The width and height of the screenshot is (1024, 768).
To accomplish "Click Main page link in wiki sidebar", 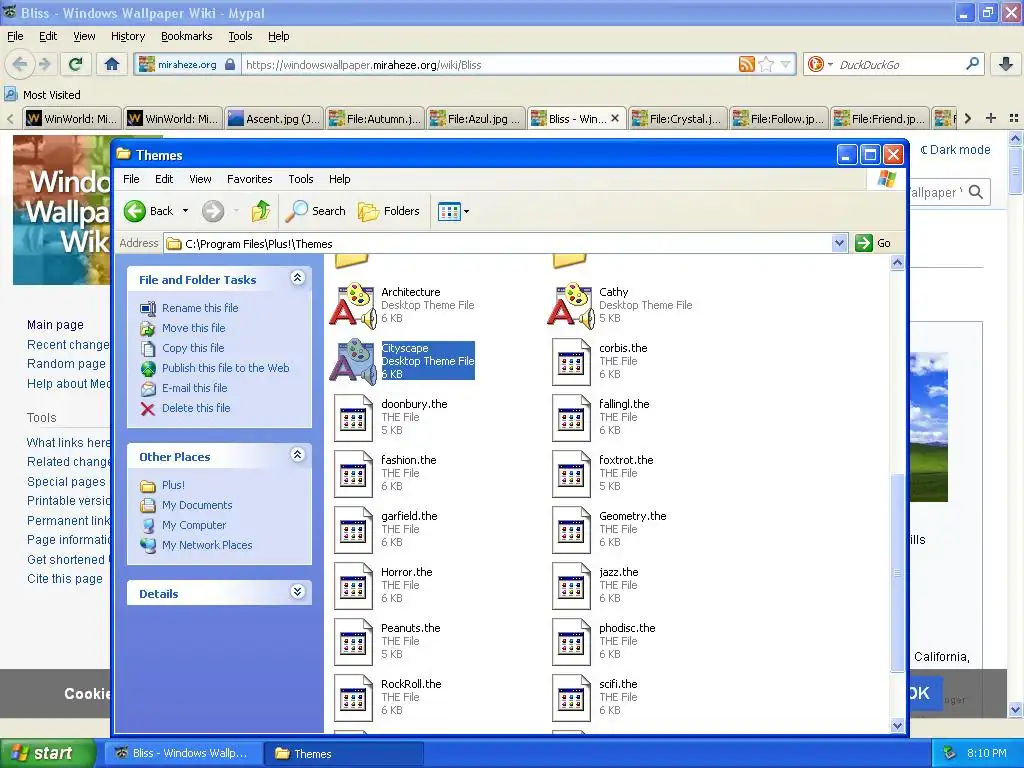I will click(55, 325).
